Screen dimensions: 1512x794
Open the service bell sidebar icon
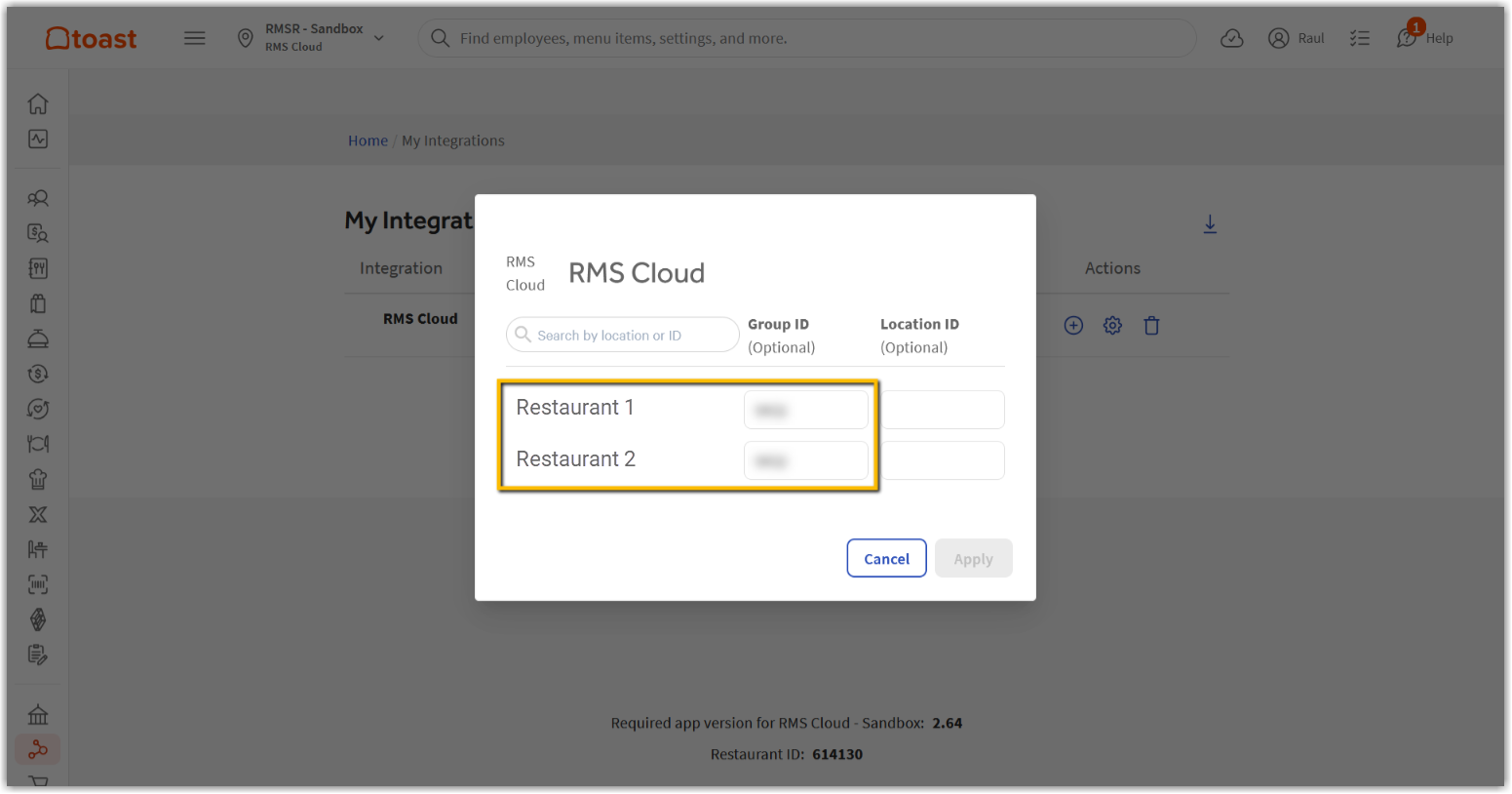pyautogui.click(x=38, y=338)
